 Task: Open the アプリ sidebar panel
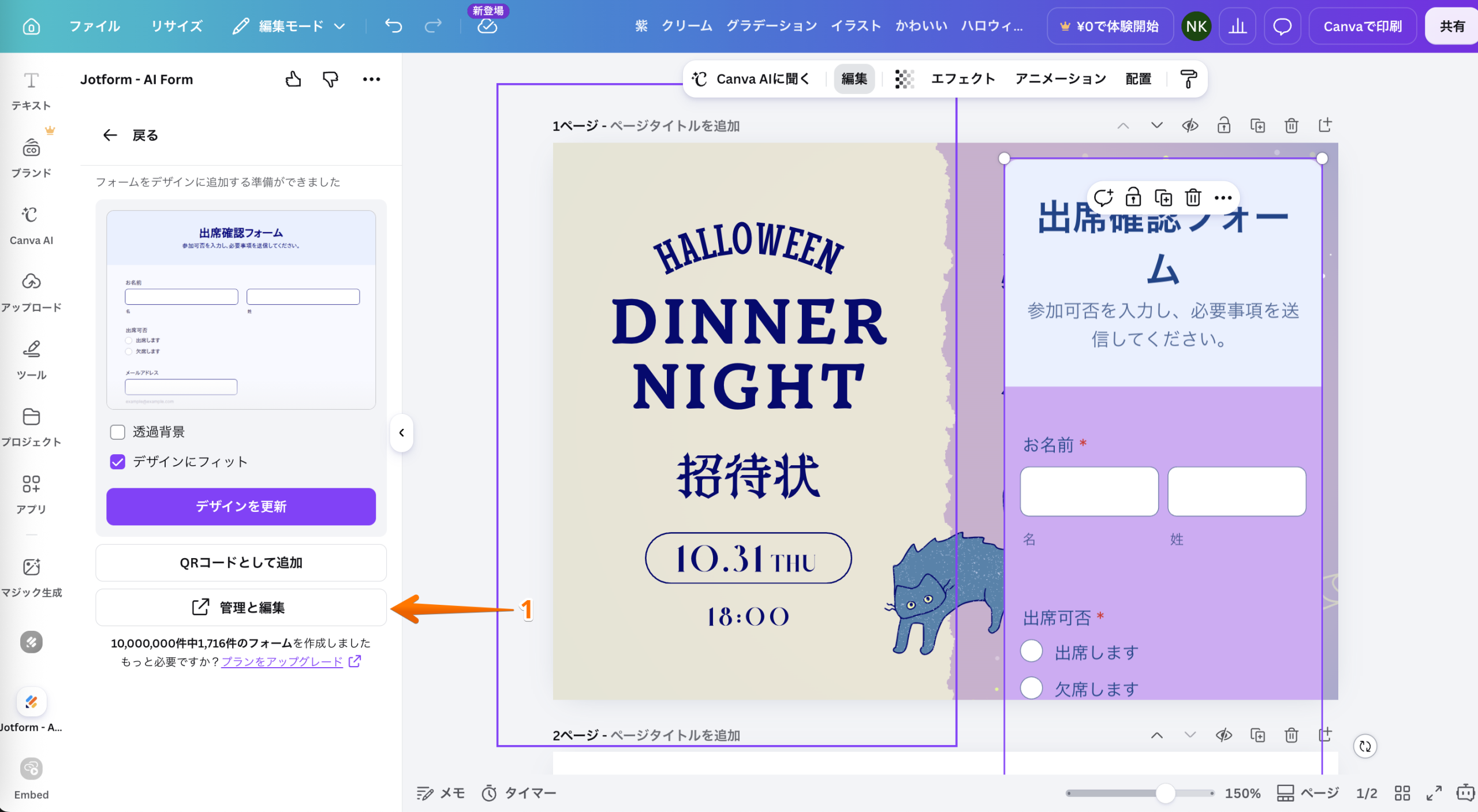point(31,494)
